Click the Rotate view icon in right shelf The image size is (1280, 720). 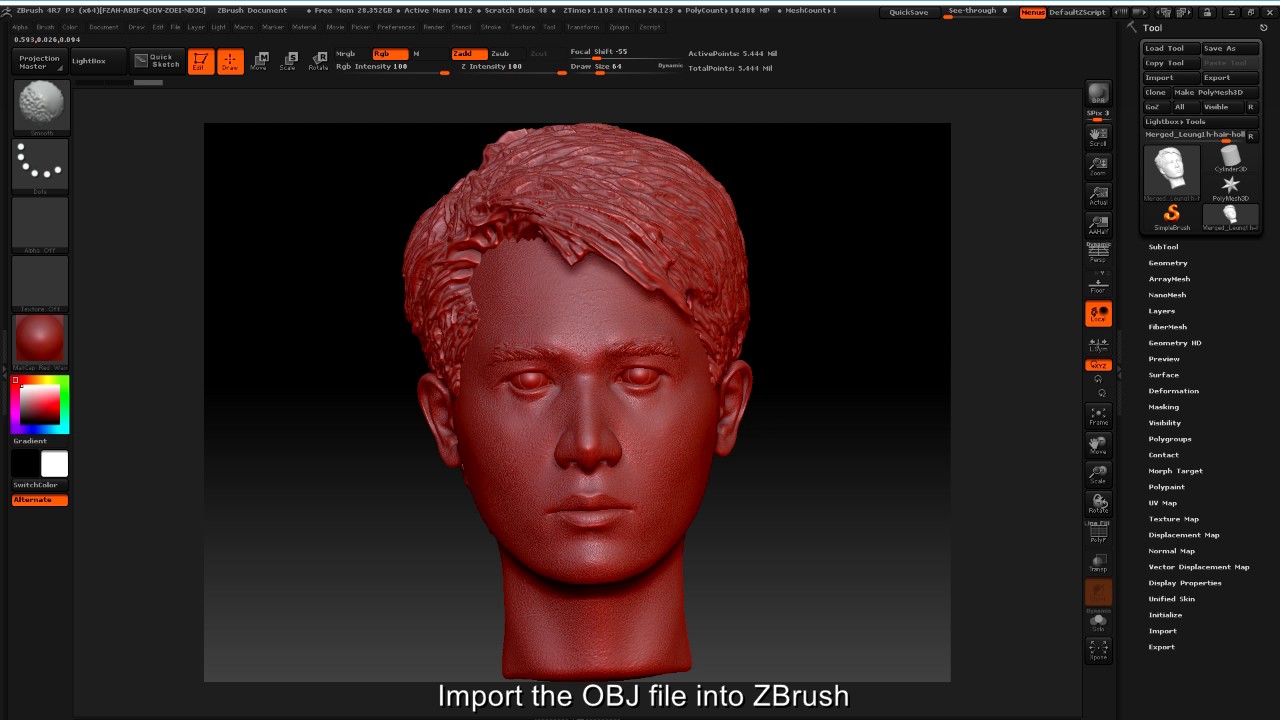pos(1098,503)
